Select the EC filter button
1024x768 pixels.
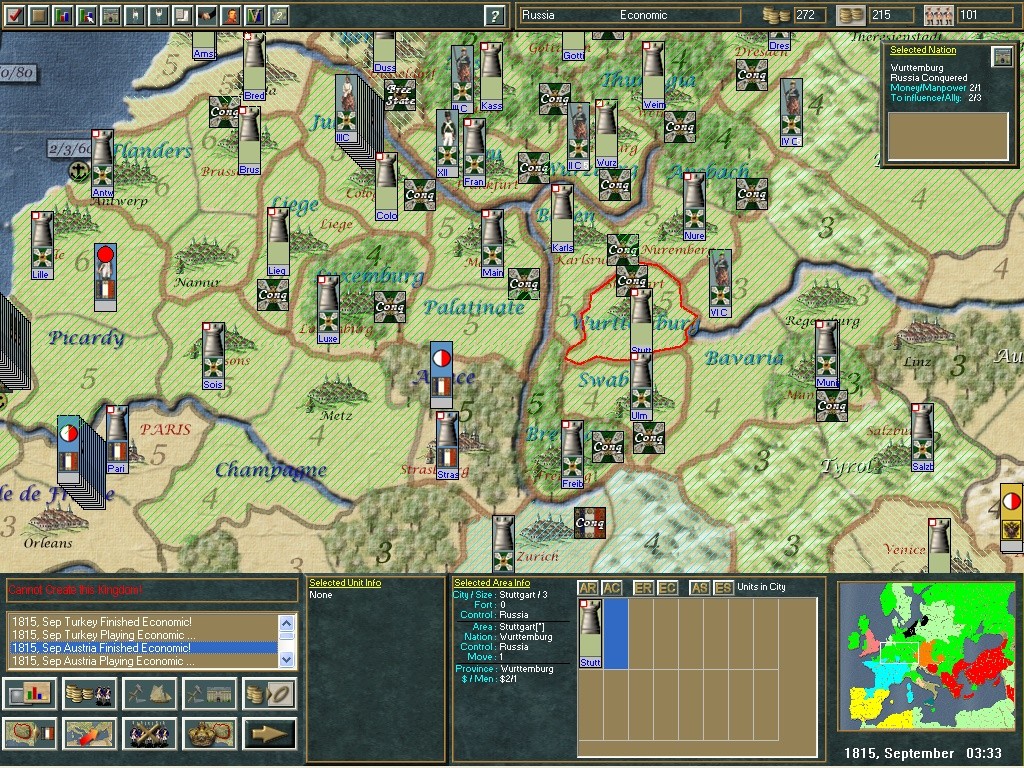pos(667,588)
